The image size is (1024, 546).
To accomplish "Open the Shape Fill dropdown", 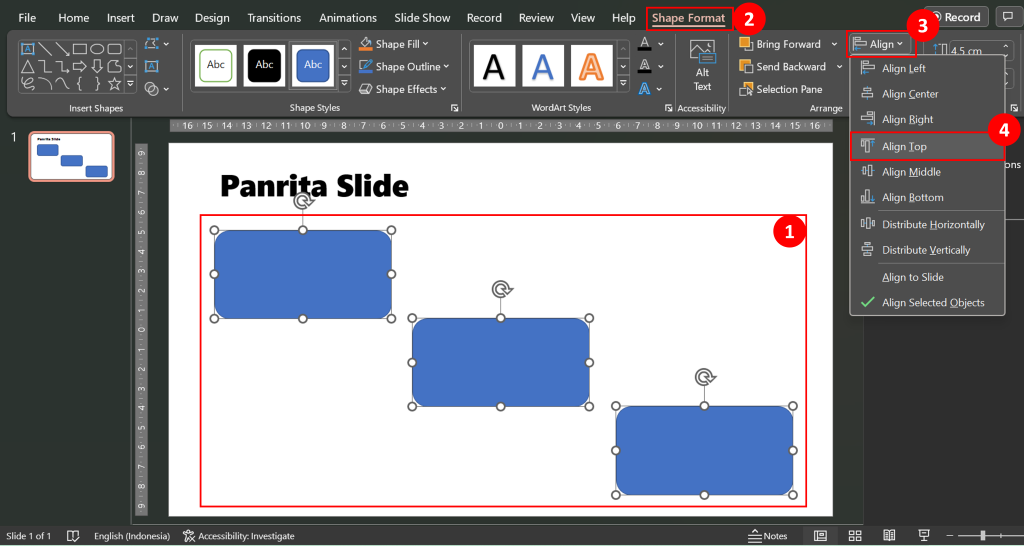I will 394,44.
